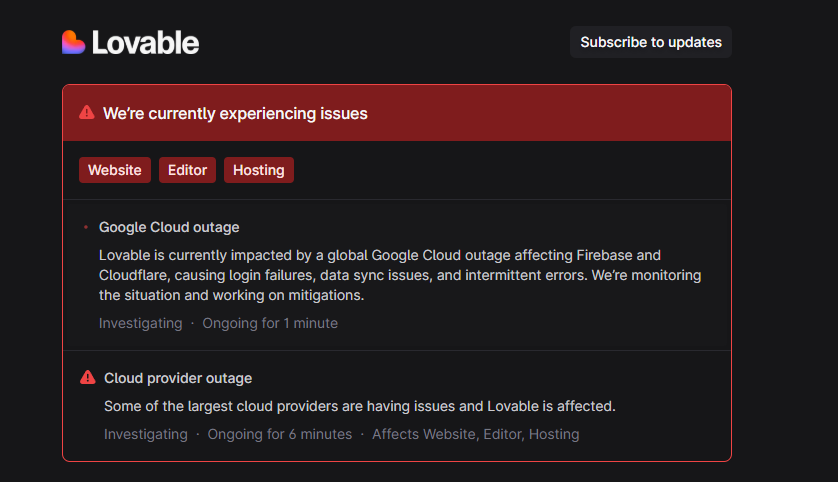Click the red dot beside Google Cloud outage
838x482 pixels.
tap(86, 227)
